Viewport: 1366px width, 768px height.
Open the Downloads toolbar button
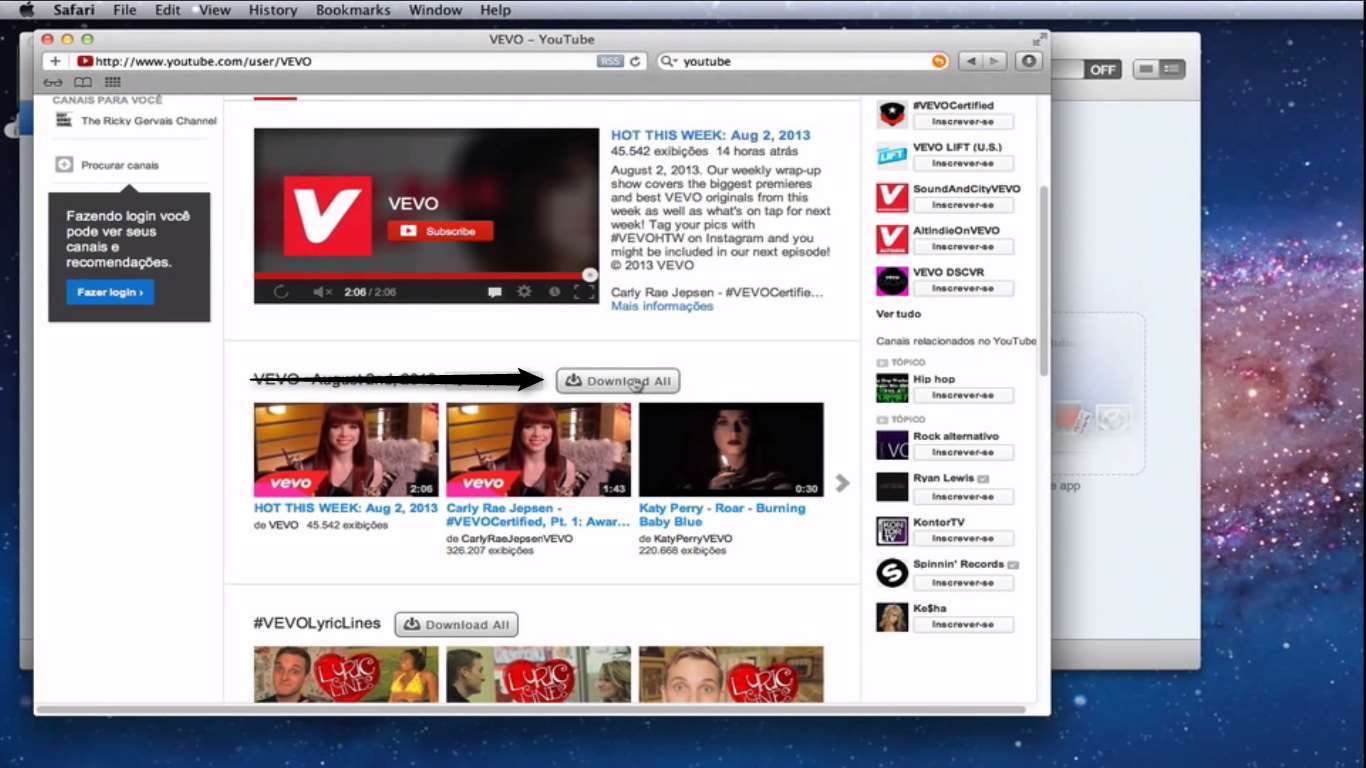click(1029, 61)
